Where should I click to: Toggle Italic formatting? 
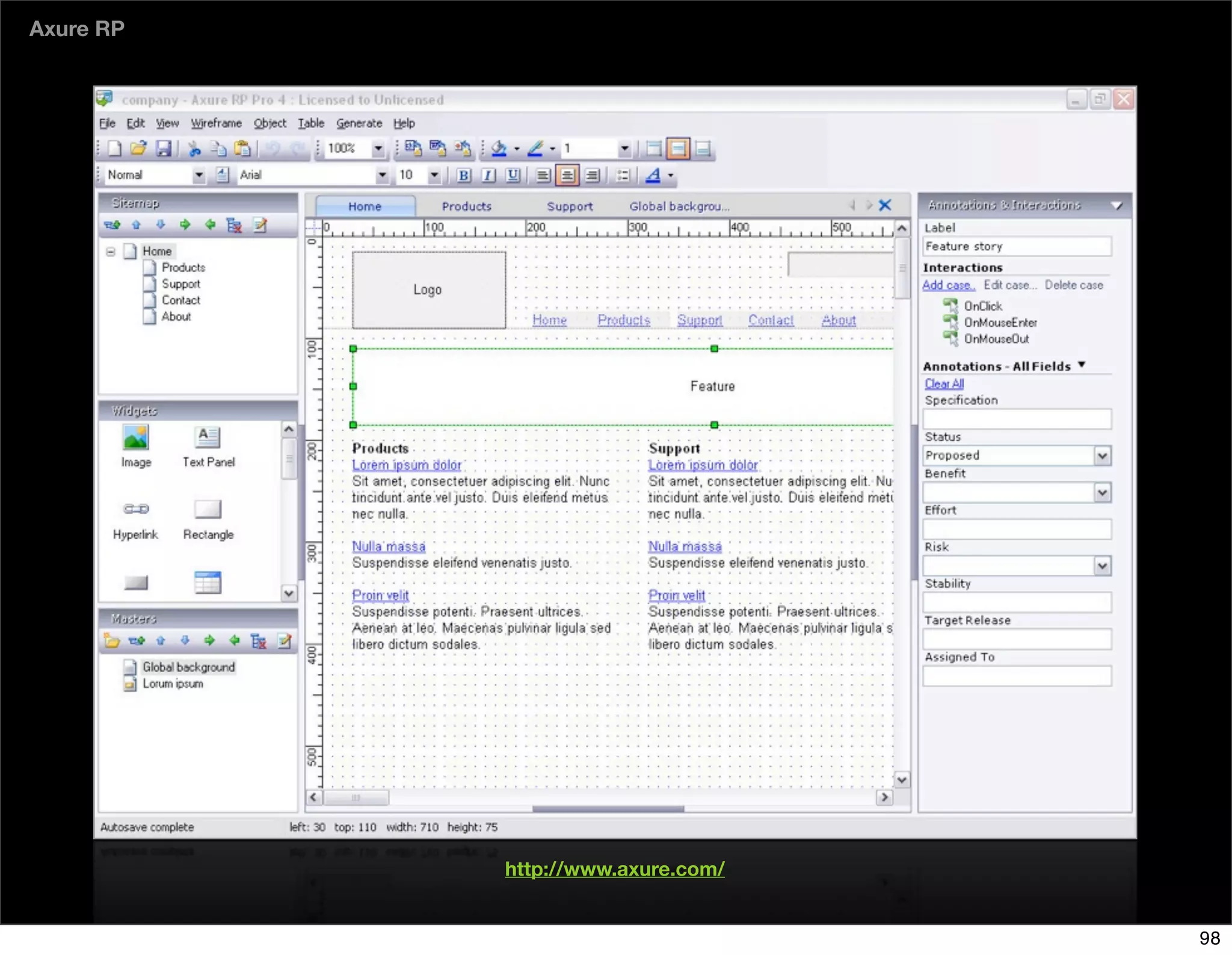pos(488,175)
